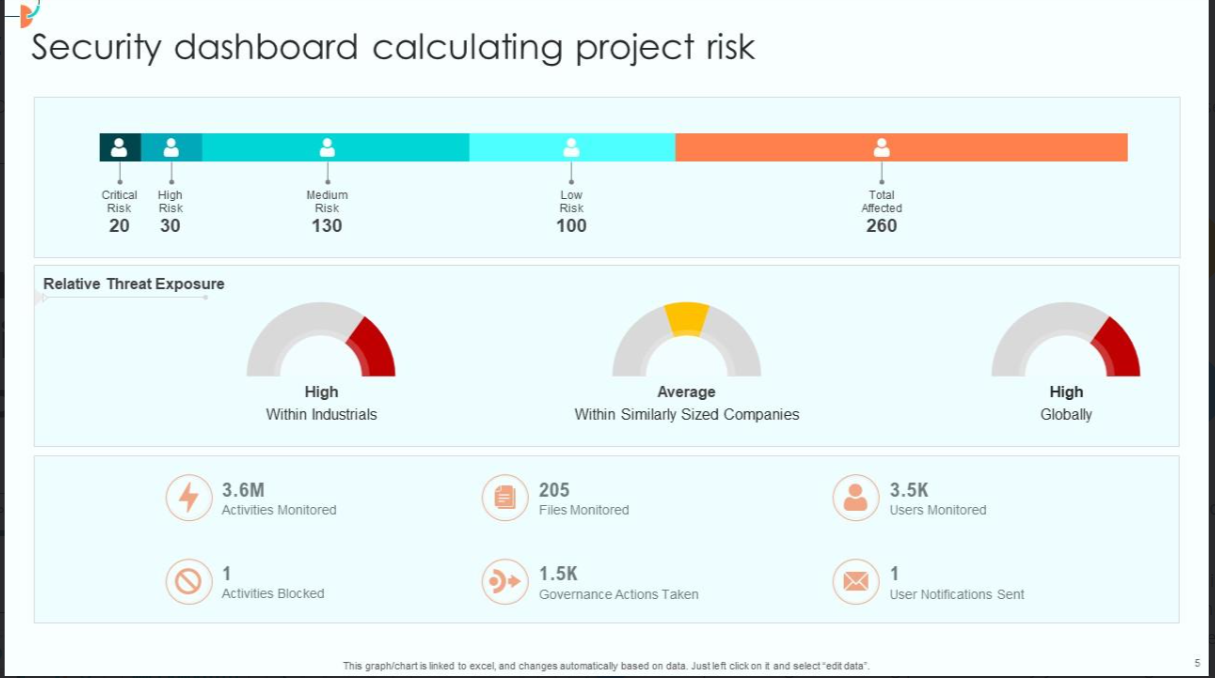Viewport: 1215px width, 678px height.
Task: Click the Critical Risk person icon
Action: pos(119,147)
